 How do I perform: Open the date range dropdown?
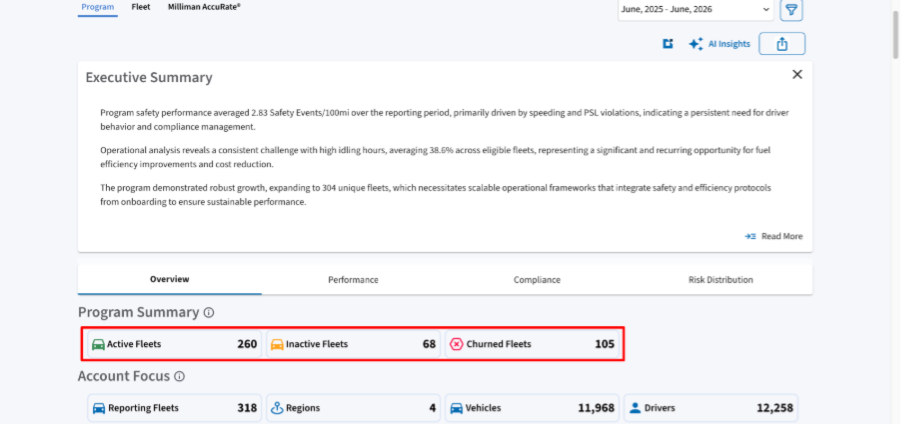click(x=696, y=10)
